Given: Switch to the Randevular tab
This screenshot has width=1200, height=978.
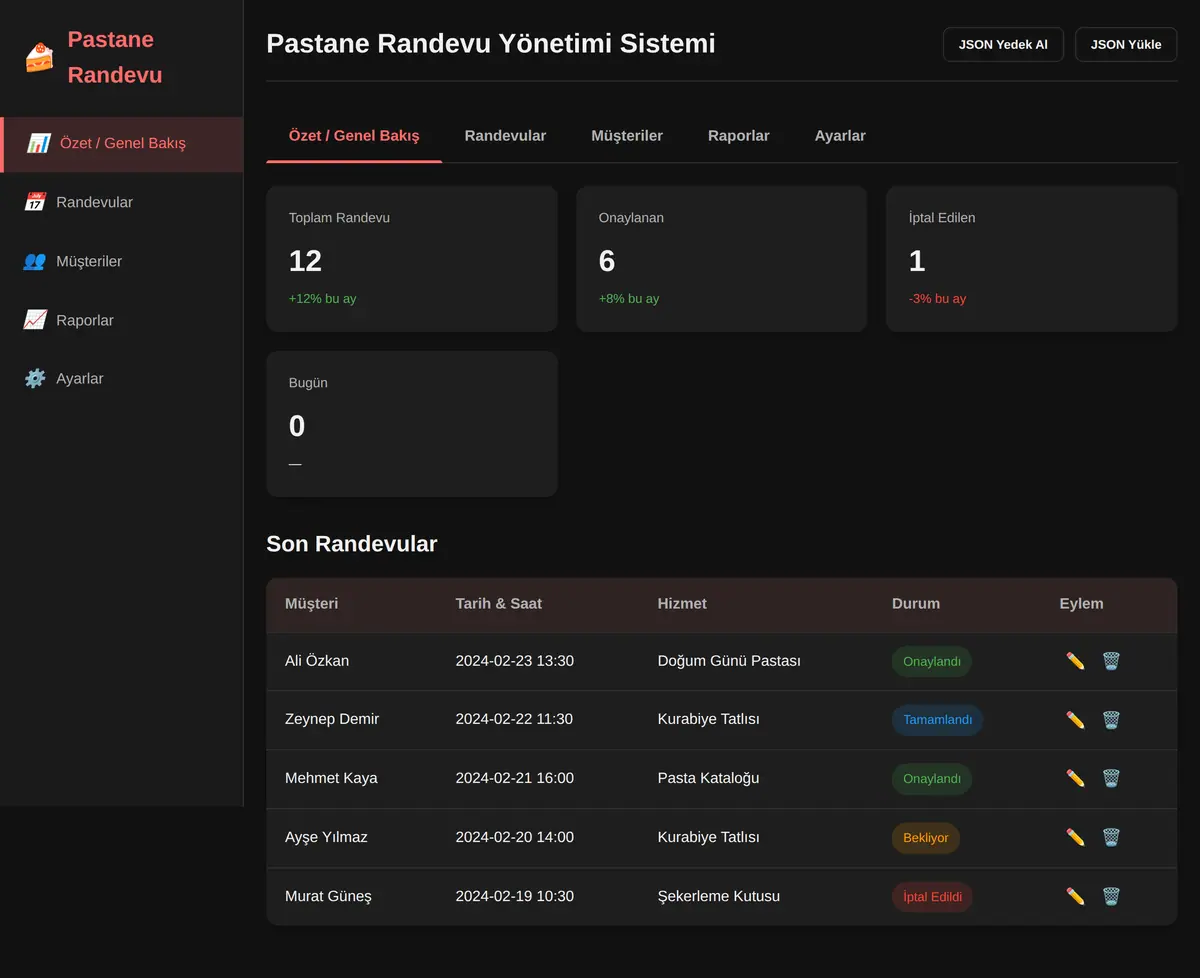Looking at the screenshot, I should click(505, 136).
